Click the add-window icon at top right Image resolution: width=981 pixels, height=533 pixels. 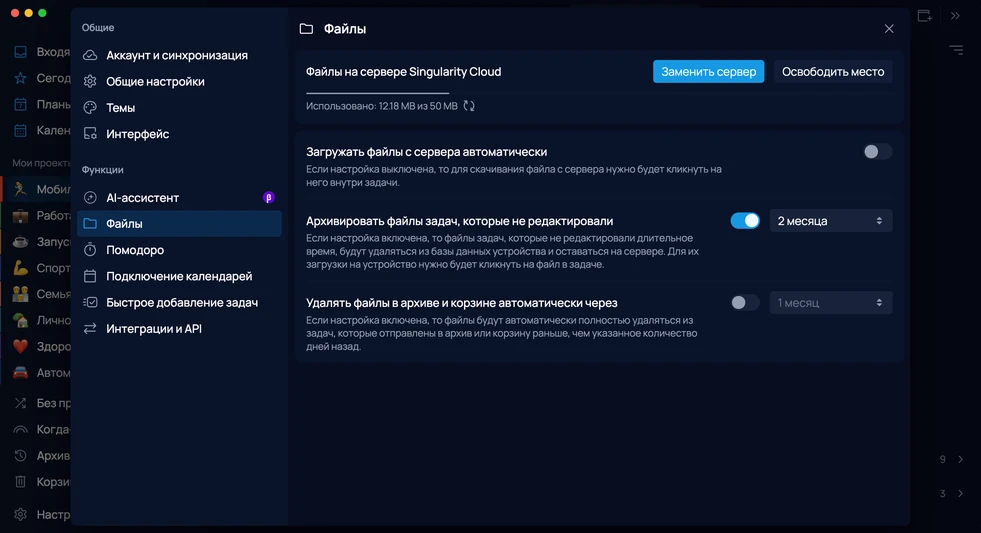coord(925,16)
